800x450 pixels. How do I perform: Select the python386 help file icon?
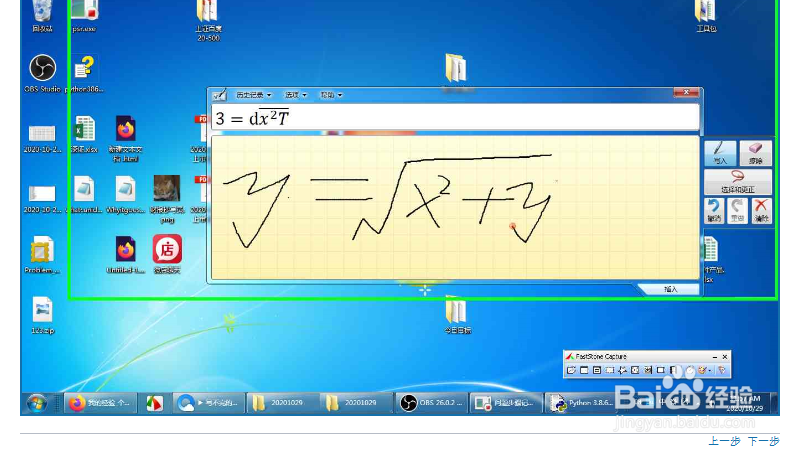pos(84,74)
